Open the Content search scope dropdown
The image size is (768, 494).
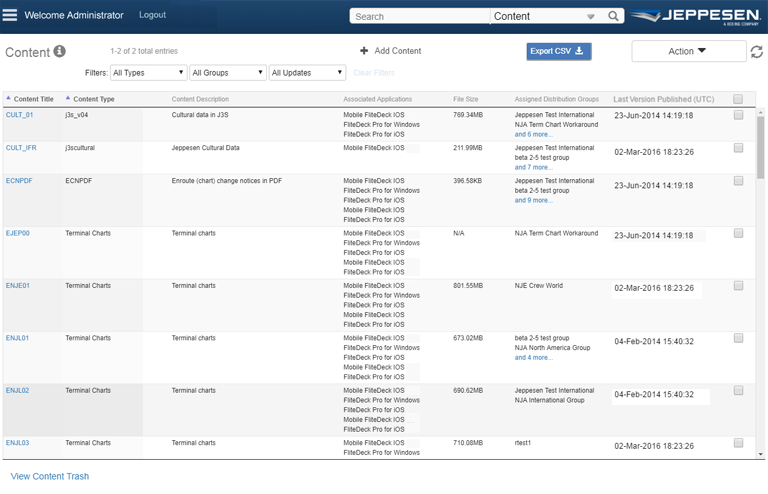544,16
